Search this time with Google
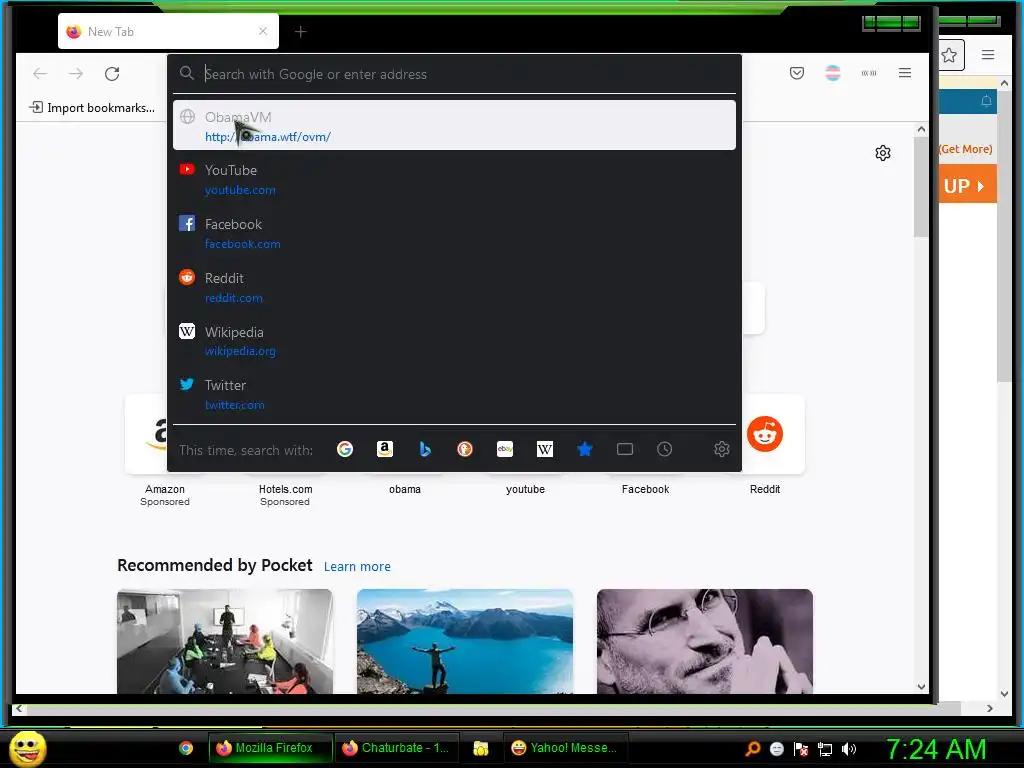This screenshot has width=1024, height=768. (345, 449)
